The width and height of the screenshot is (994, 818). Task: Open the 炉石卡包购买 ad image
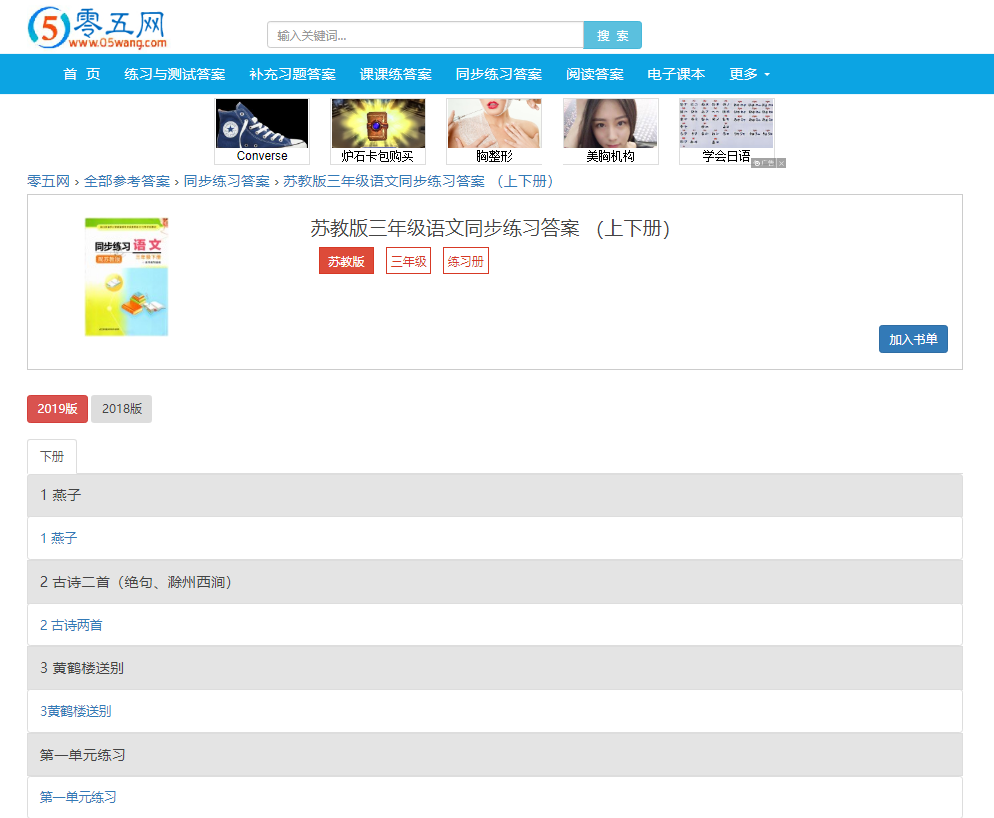[x=378, y=124]
